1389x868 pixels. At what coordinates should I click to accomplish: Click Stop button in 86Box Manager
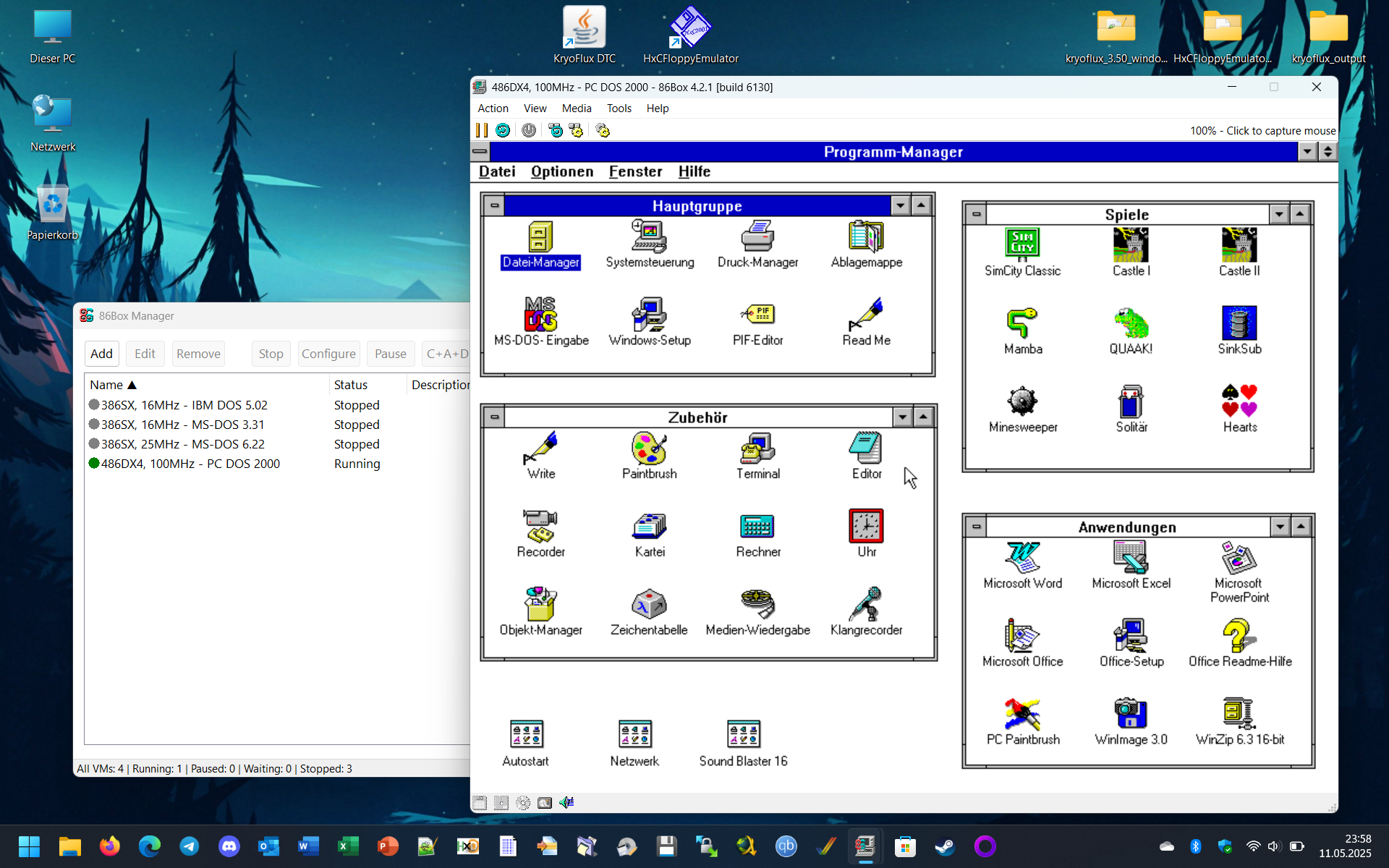click(x=271, y=354)
